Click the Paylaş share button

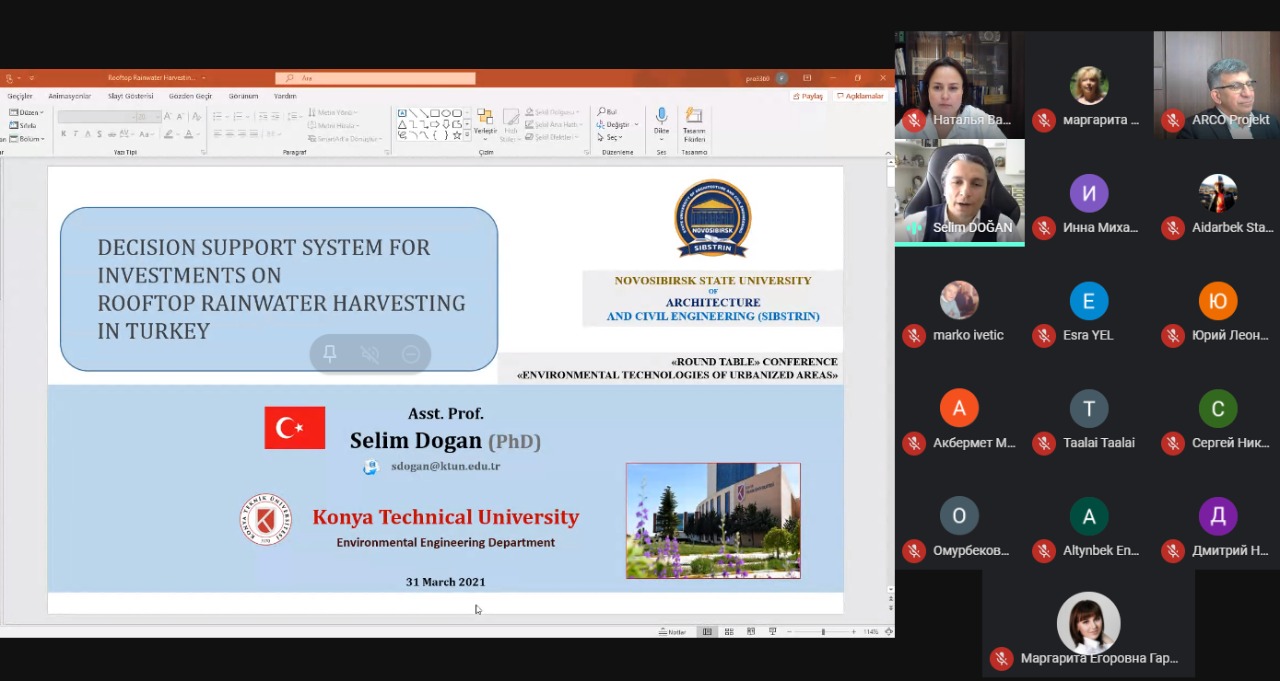(x=808, y=96)
